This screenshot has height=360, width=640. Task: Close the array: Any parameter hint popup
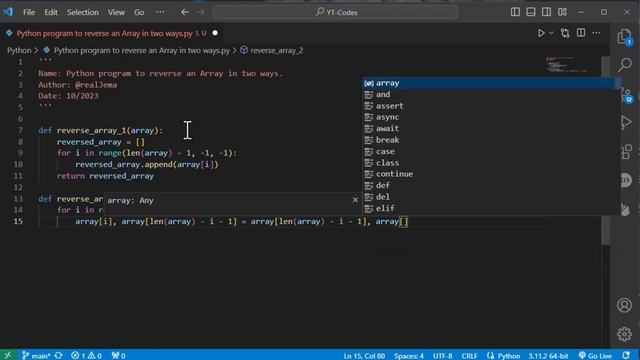pos(355,200)
